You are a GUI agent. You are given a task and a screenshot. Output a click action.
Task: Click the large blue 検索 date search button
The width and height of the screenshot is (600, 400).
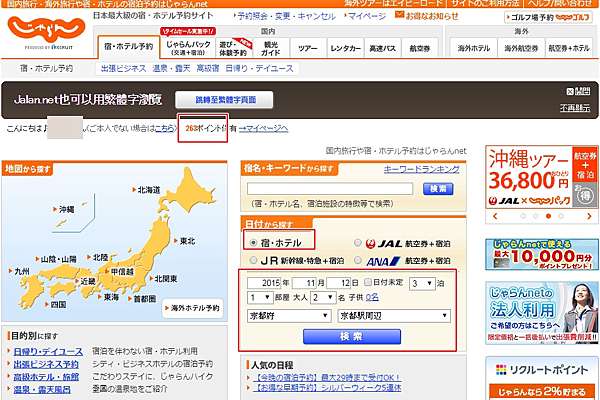pyautogui.click(x=352, y=336)
